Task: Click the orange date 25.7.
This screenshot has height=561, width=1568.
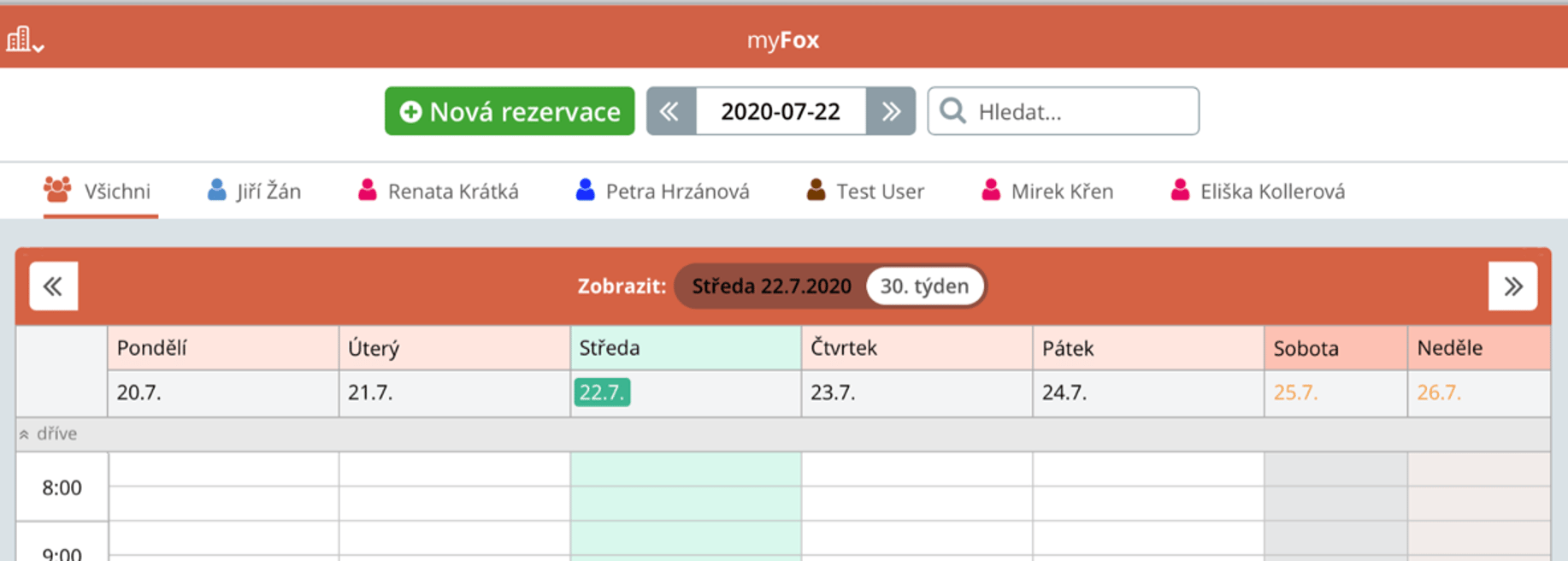Action: [x=1296, y=393]
